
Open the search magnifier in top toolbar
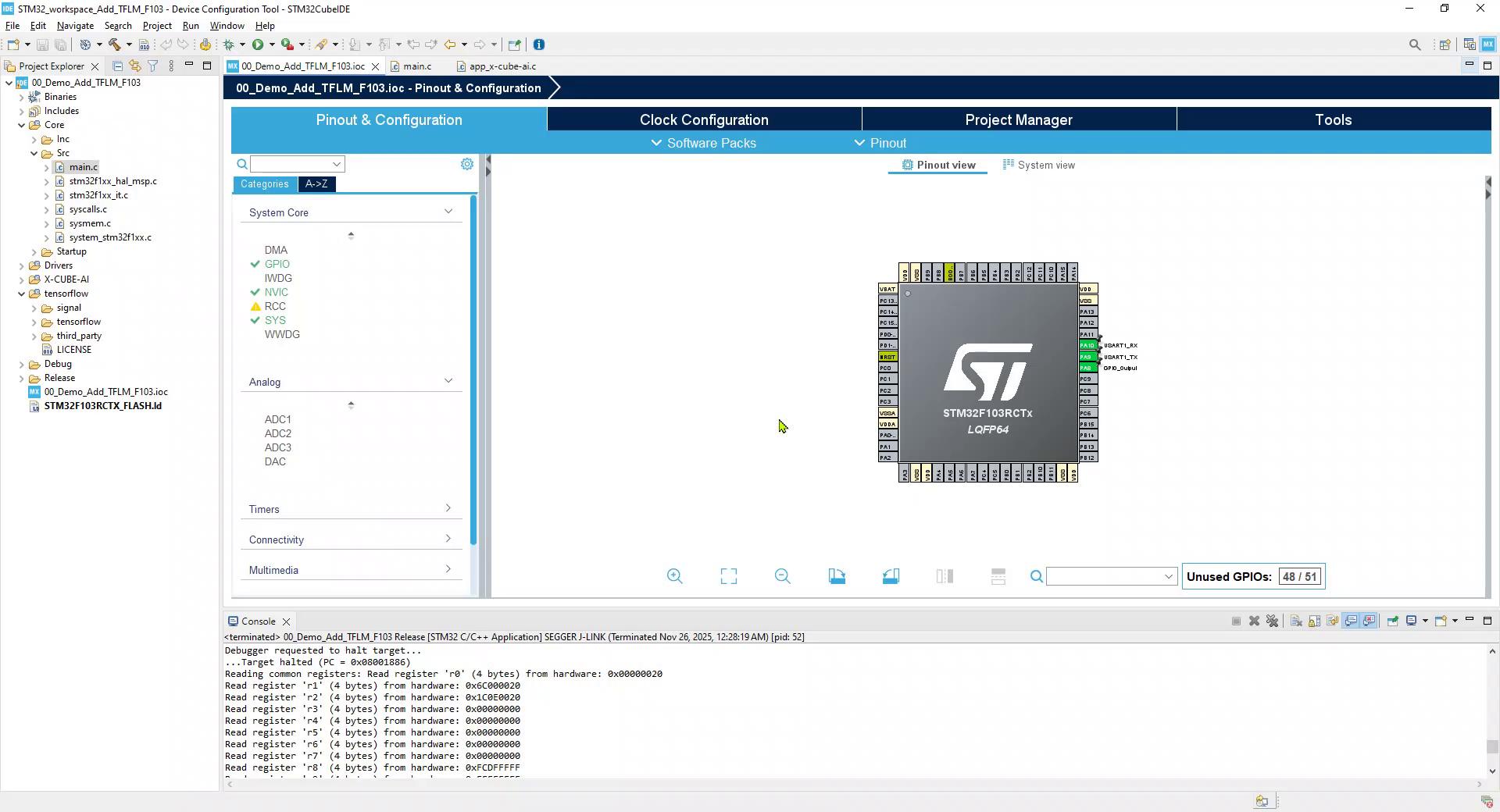click(x=1415, y=45)
